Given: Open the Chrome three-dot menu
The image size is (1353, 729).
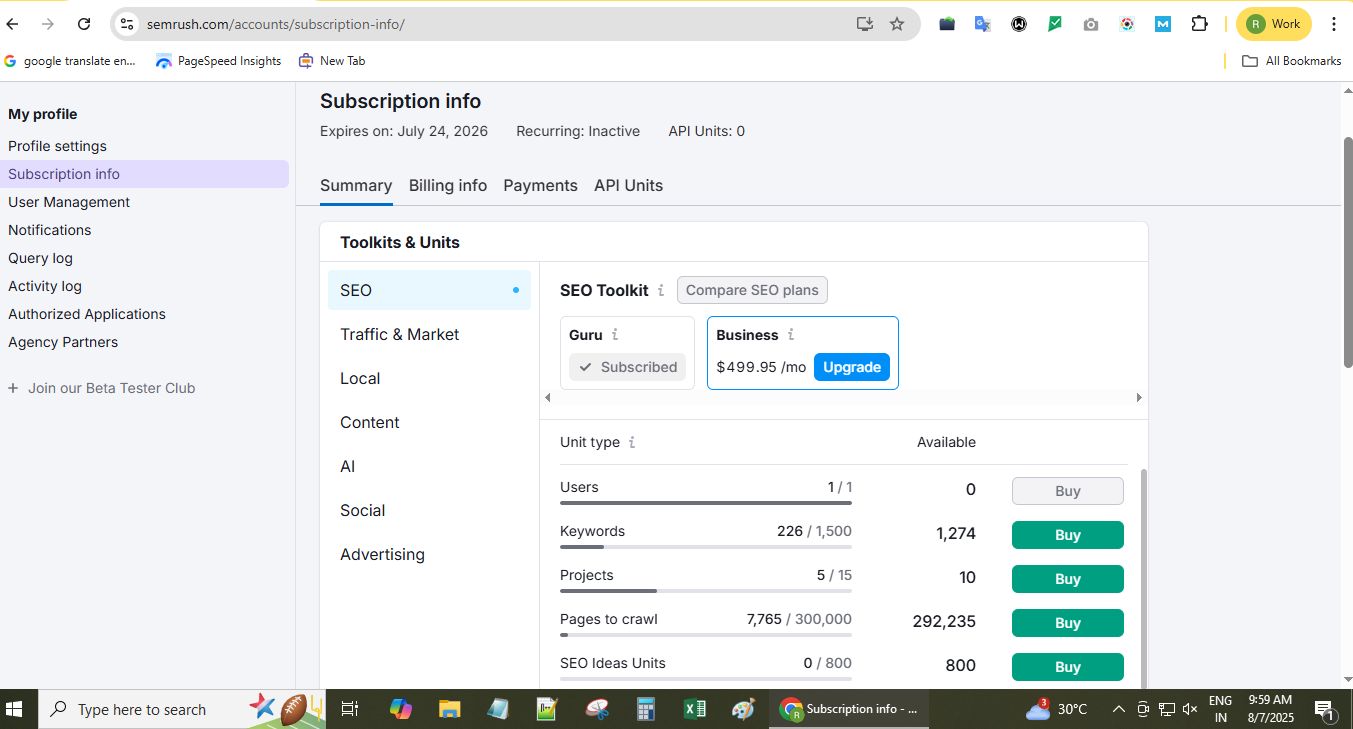Looking at the screenshot, I should [1334, 24].
